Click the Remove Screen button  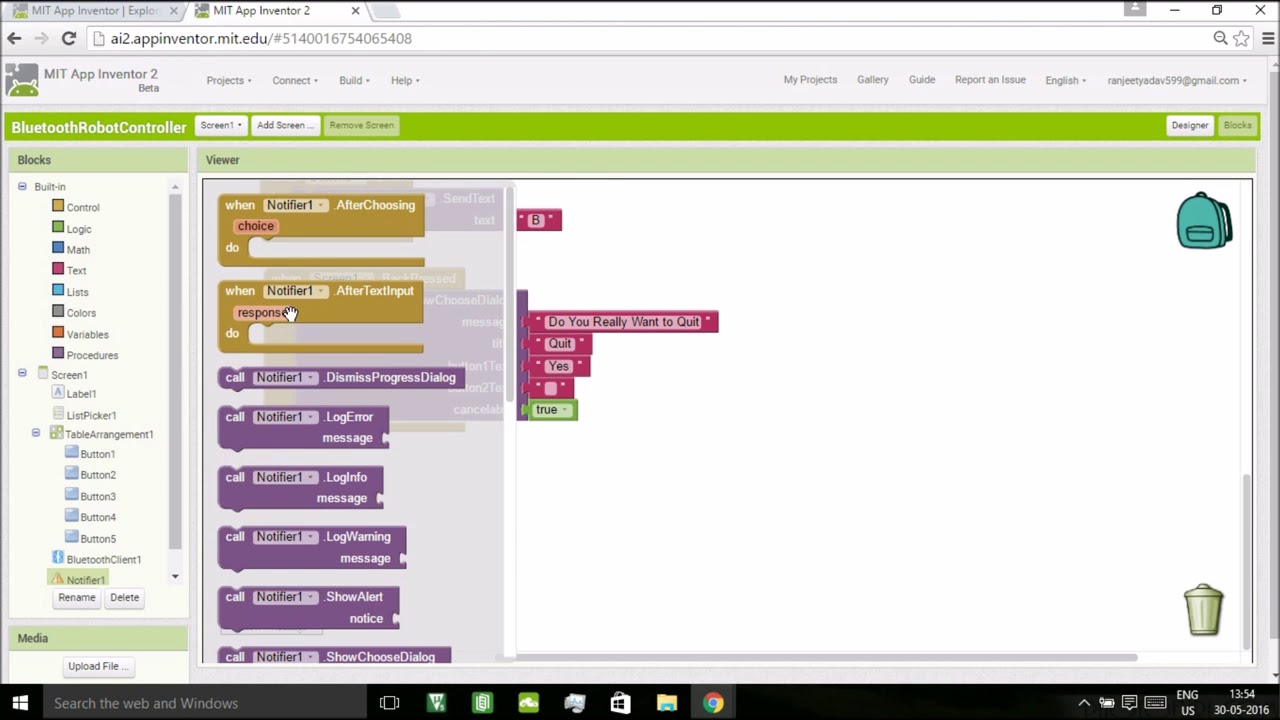pos(361,125)
